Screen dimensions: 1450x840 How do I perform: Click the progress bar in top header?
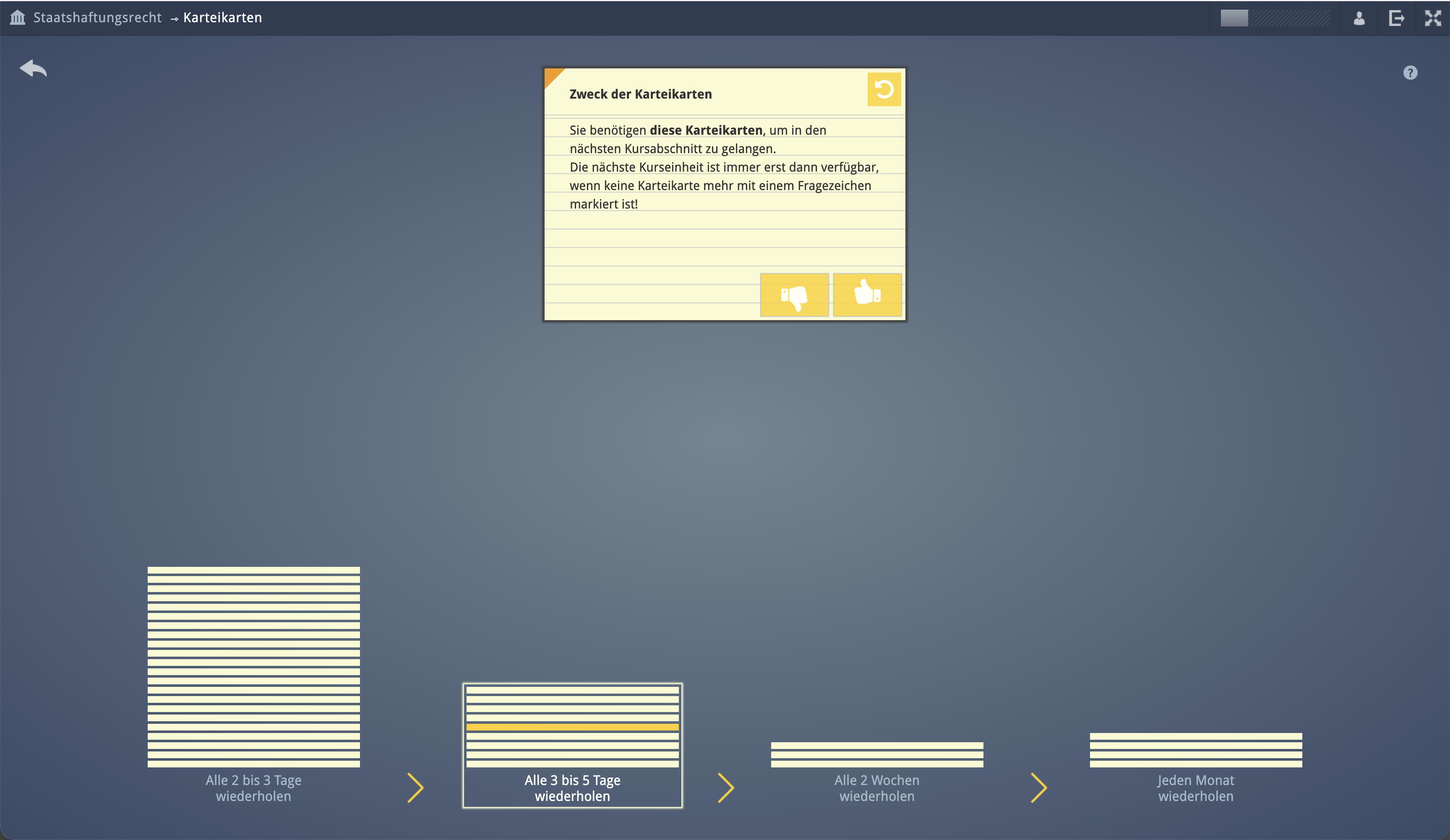click(x=1275, y=18)
